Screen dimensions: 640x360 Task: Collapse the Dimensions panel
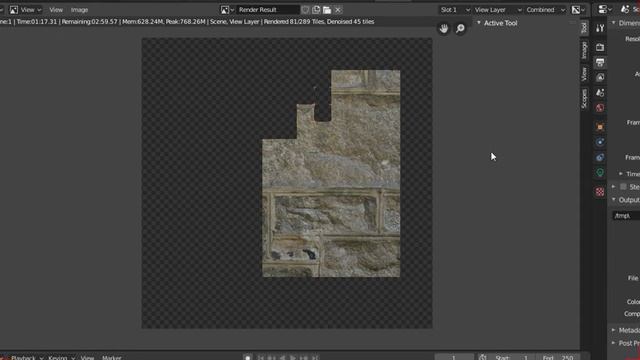tap(613, 23)
